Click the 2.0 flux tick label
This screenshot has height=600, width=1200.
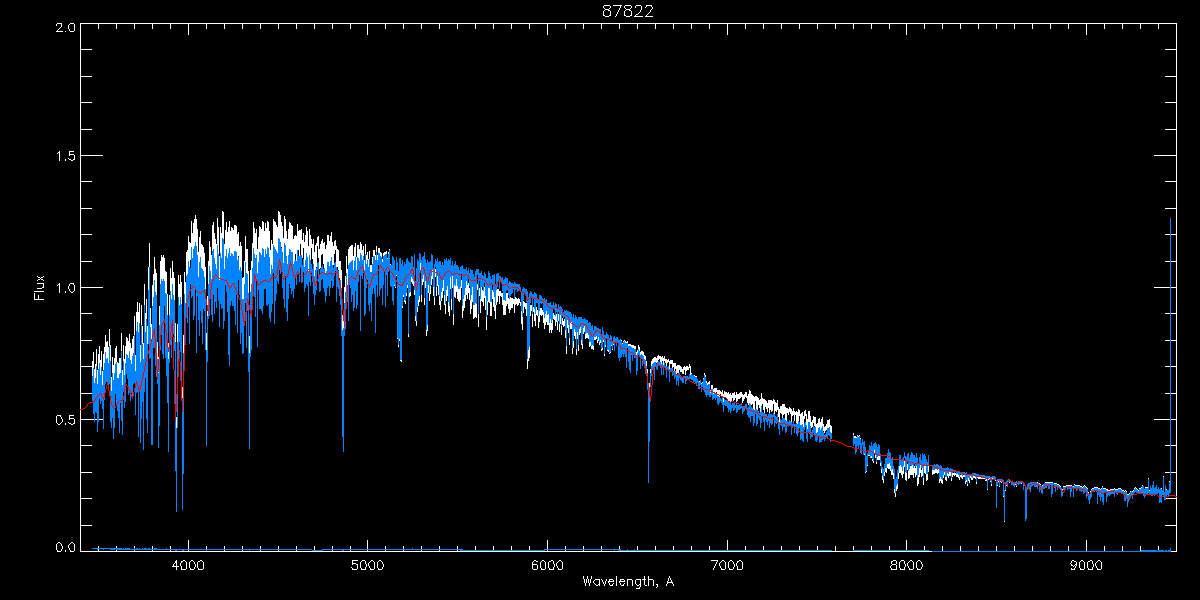point(65,27)
